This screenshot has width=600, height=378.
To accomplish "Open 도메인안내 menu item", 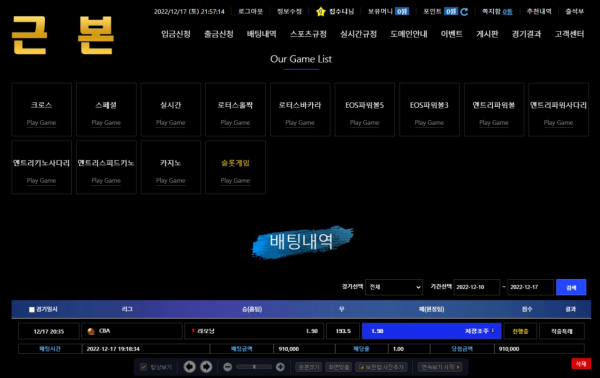I will click(x=409, y=34).
